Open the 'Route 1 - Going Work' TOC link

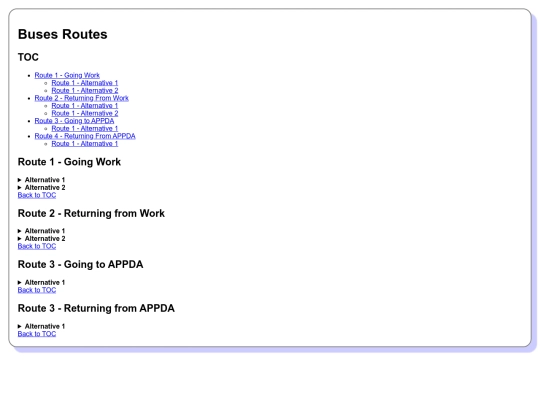click(67, 75)
